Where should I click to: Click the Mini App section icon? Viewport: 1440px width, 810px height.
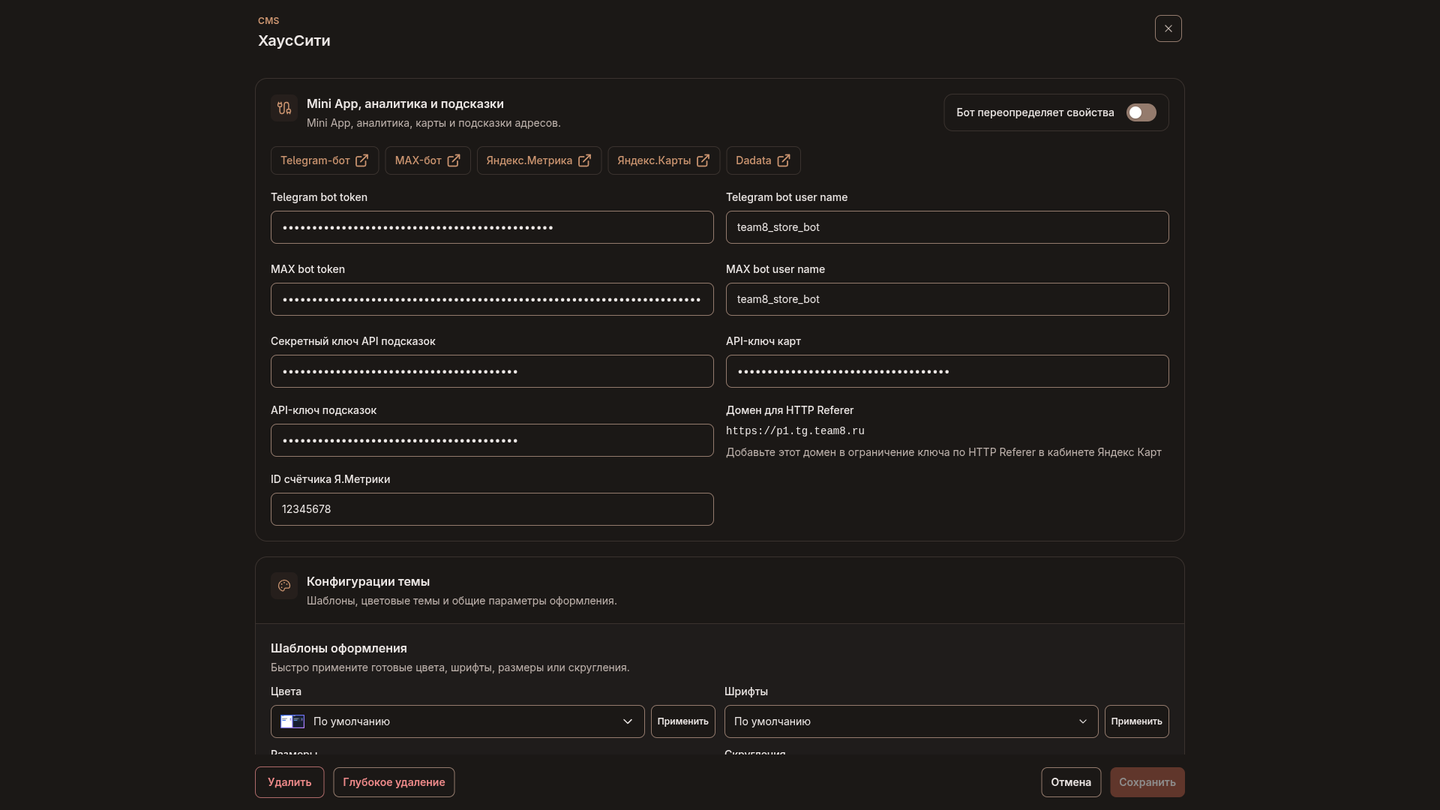pos(284,108)
